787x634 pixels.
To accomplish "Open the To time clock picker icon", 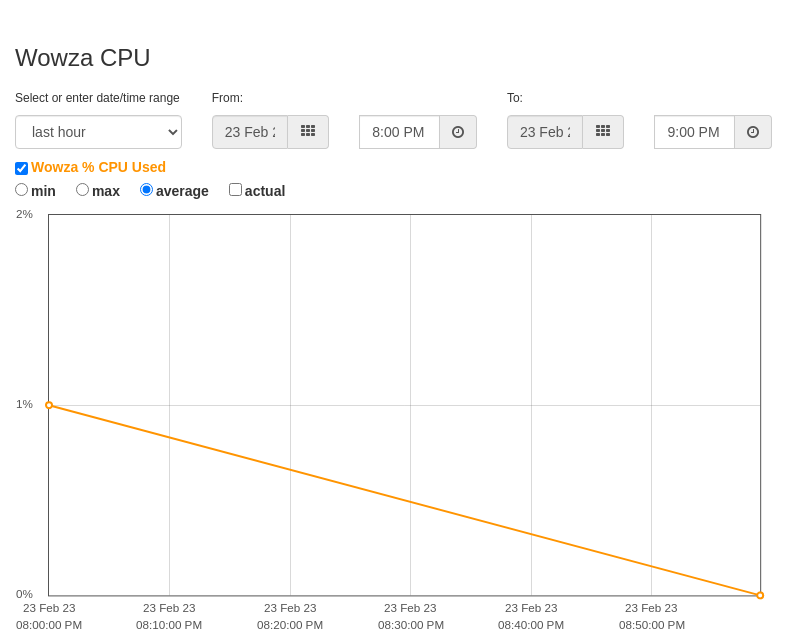I will [753, 132].
